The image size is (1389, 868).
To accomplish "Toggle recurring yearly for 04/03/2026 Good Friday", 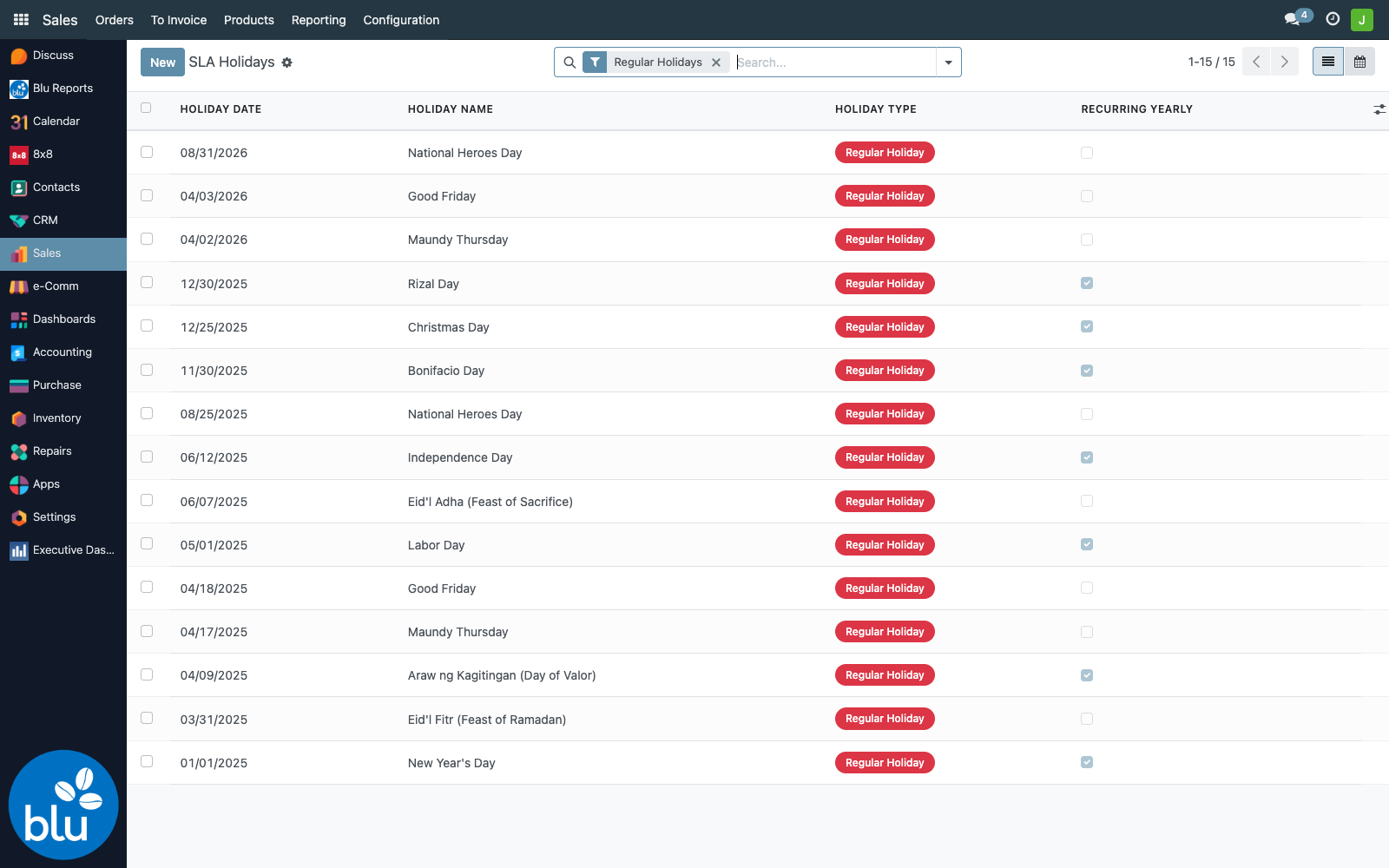I will pyautogui.click(x=1087, y=196).
